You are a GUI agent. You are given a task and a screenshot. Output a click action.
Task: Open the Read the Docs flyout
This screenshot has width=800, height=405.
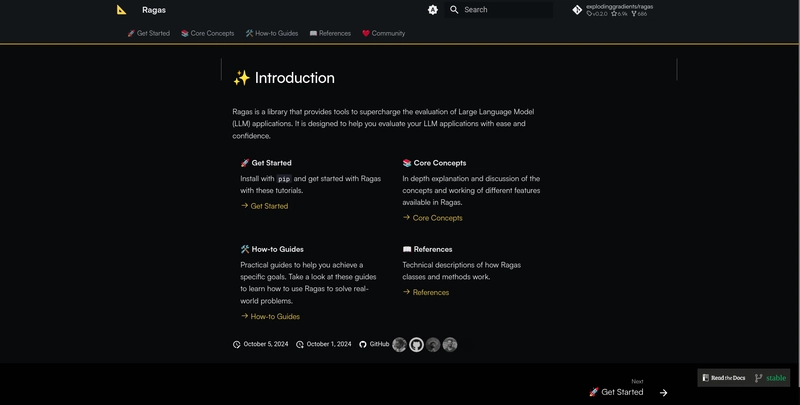tap(744, 378)
